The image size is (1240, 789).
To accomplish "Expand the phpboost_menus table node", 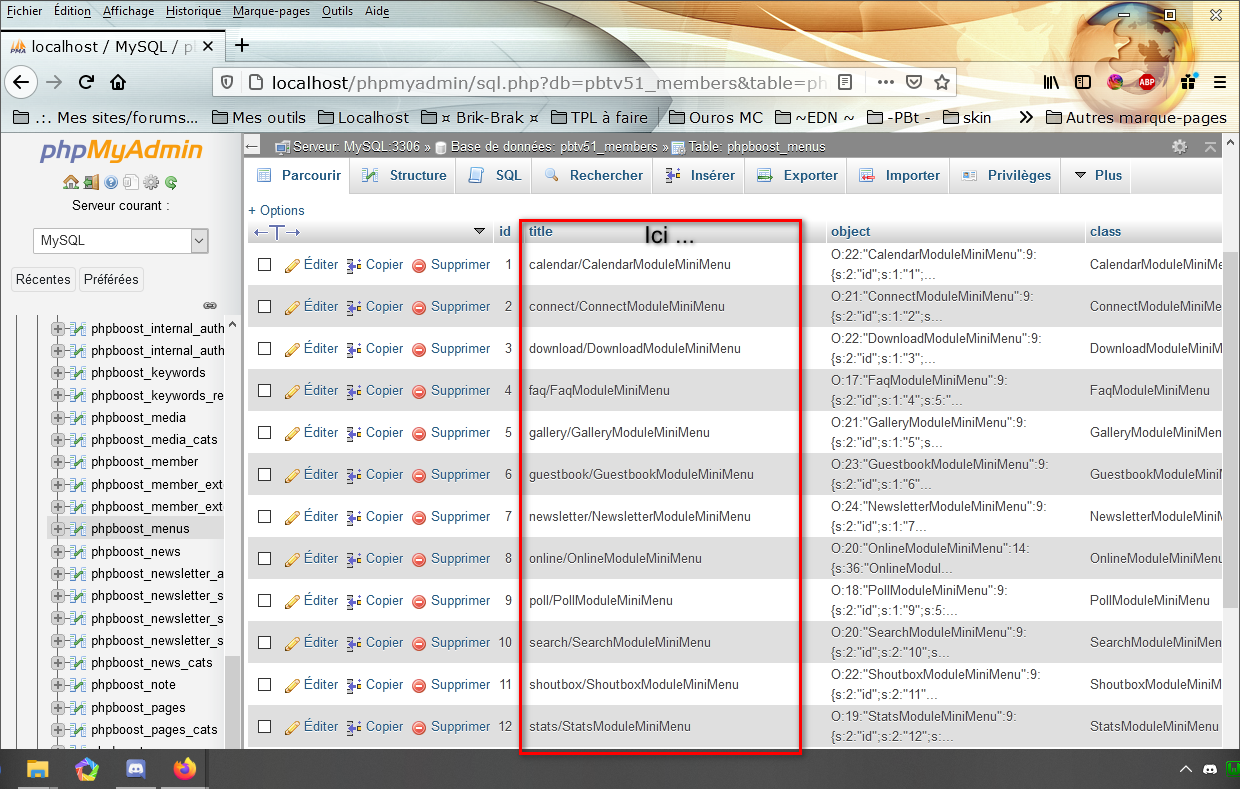I will coord(58,529).
